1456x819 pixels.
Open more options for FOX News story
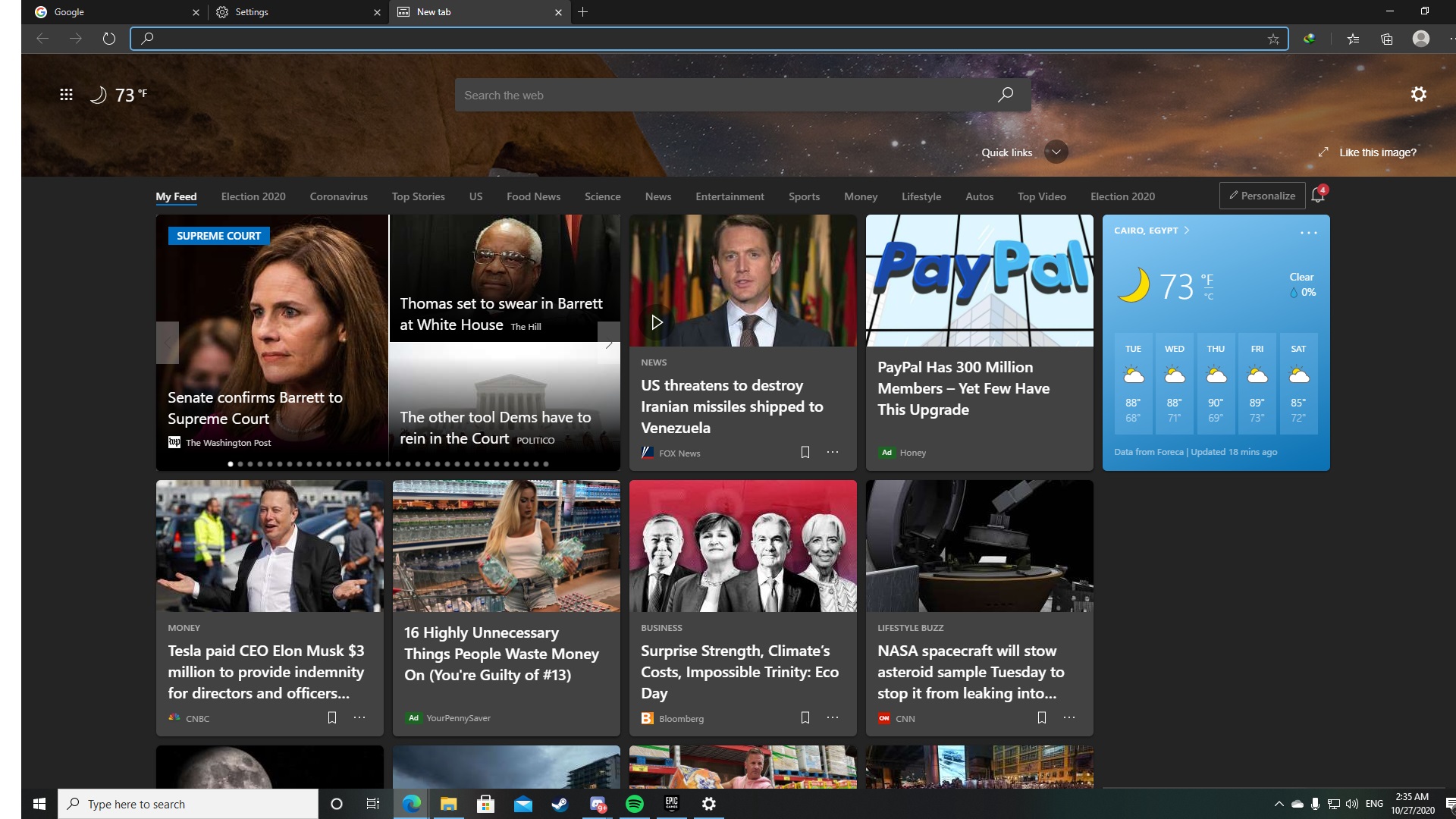point(833,452)
